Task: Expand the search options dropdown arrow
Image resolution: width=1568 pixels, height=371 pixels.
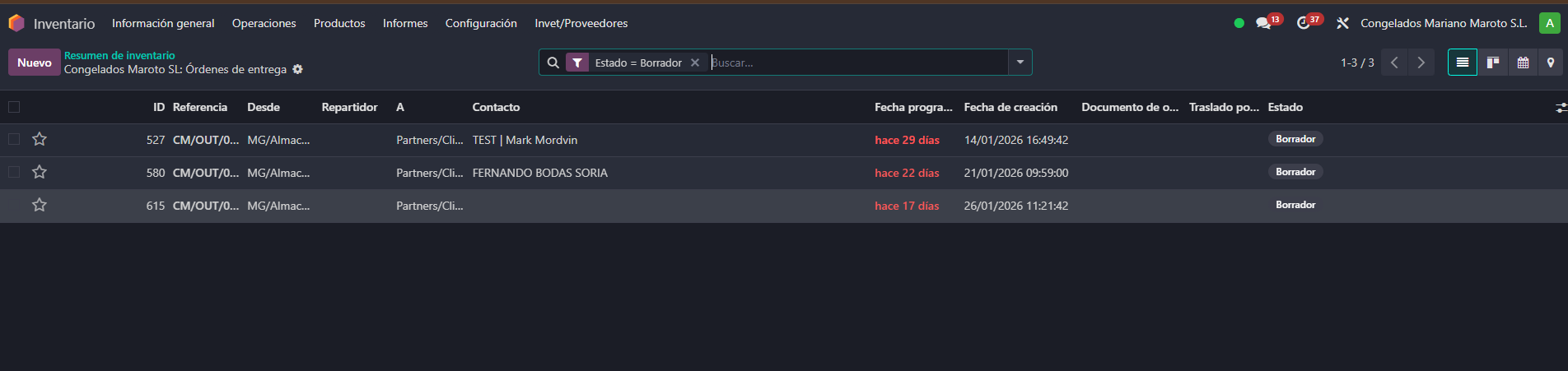Action: (1020, 63)
